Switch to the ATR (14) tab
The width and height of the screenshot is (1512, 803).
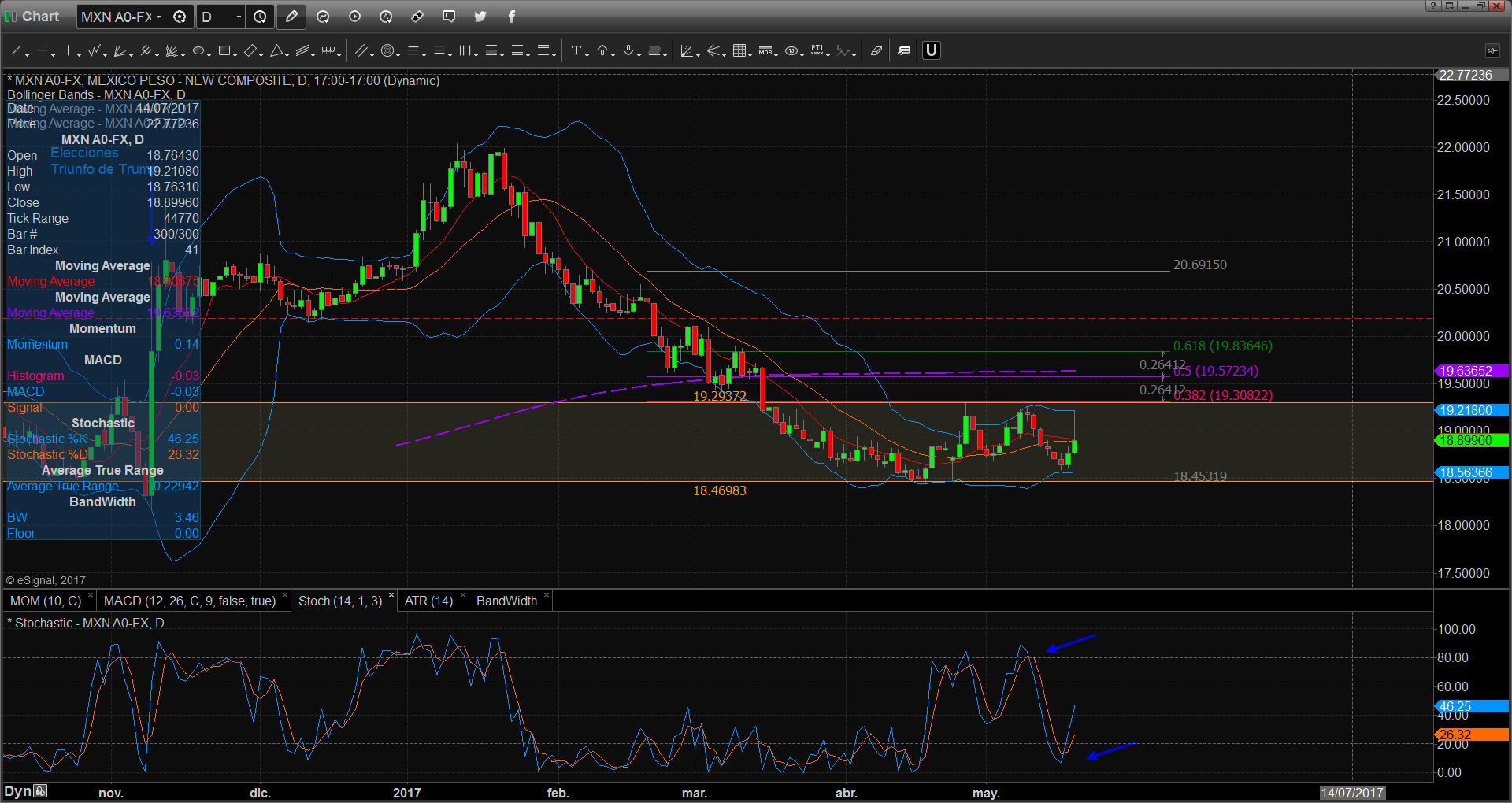coord(429,601)
